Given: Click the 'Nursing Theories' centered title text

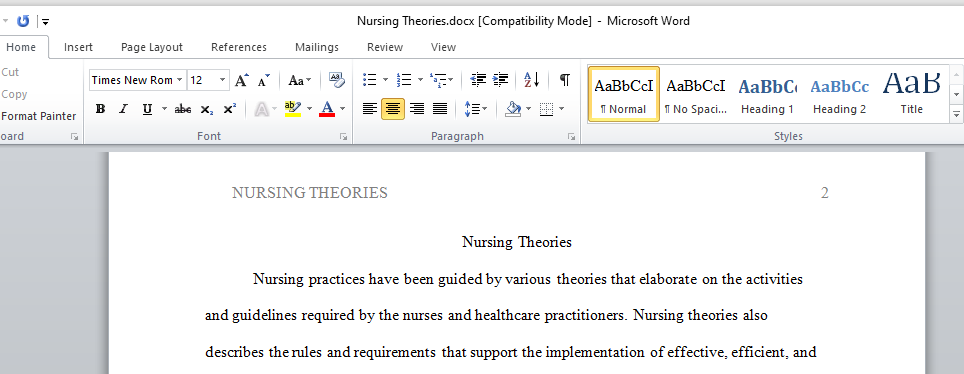Looking at the screenshot, I should point(516,242).
